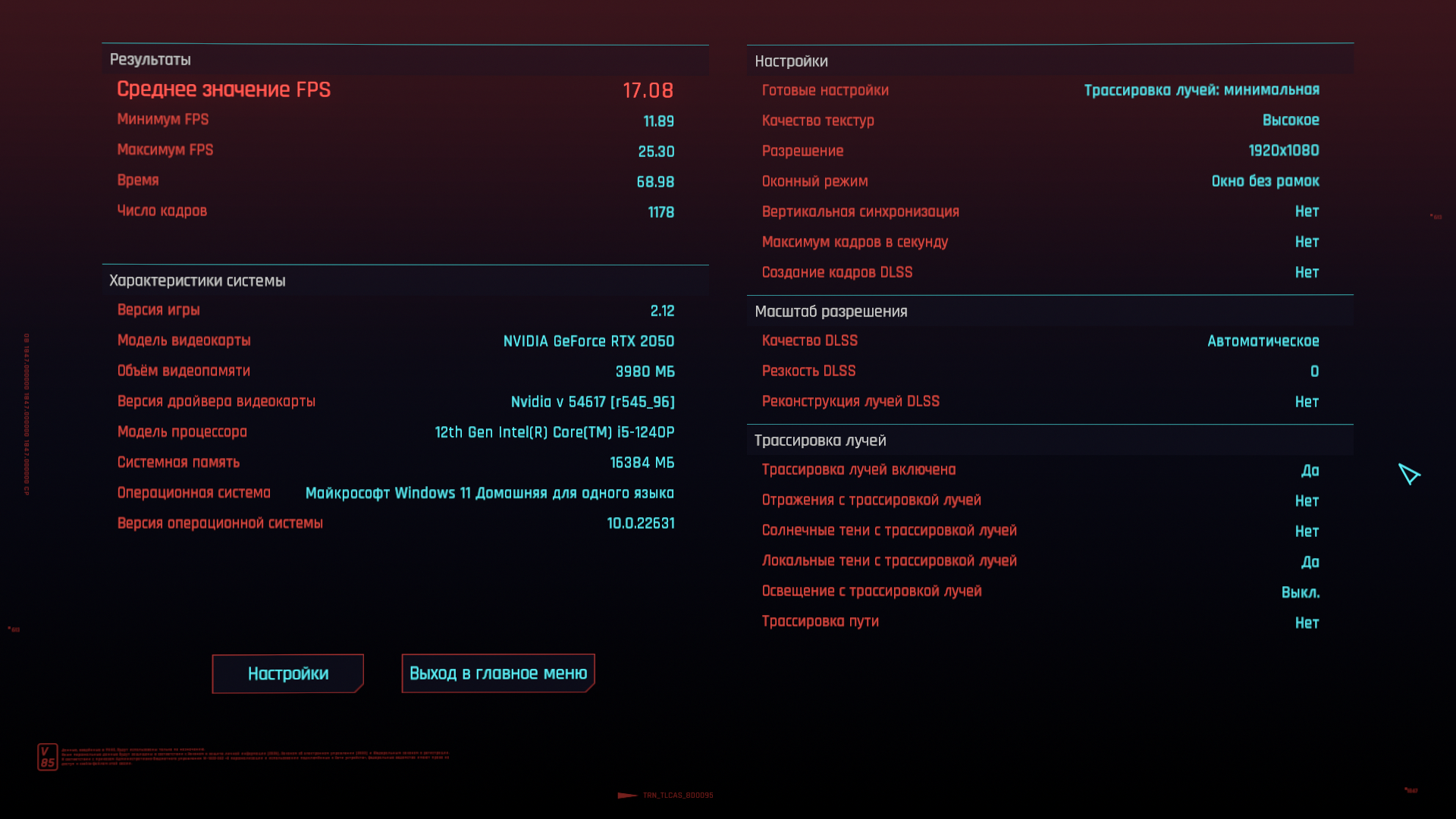
Task: Click Выход в главное меню button
Action: [x=498, y=673]
